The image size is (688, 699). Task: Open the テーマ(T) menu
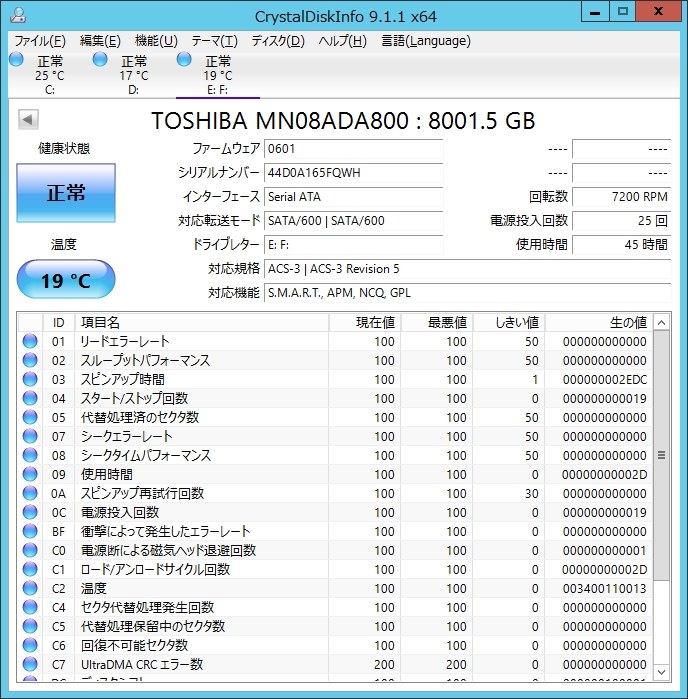214,41
